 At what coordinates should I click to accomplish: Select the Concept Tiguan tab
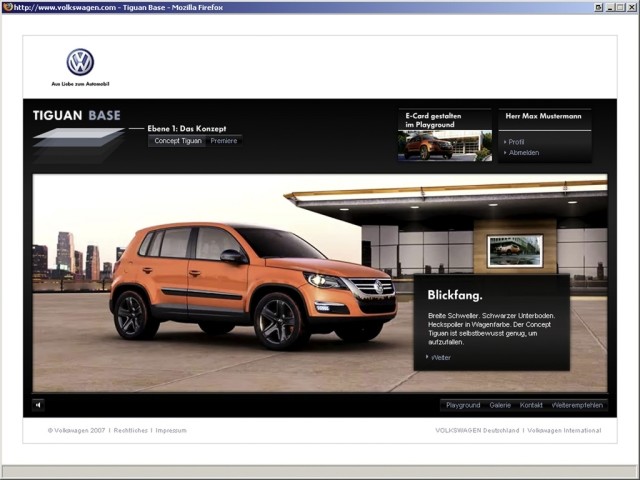tap(178, 141)
